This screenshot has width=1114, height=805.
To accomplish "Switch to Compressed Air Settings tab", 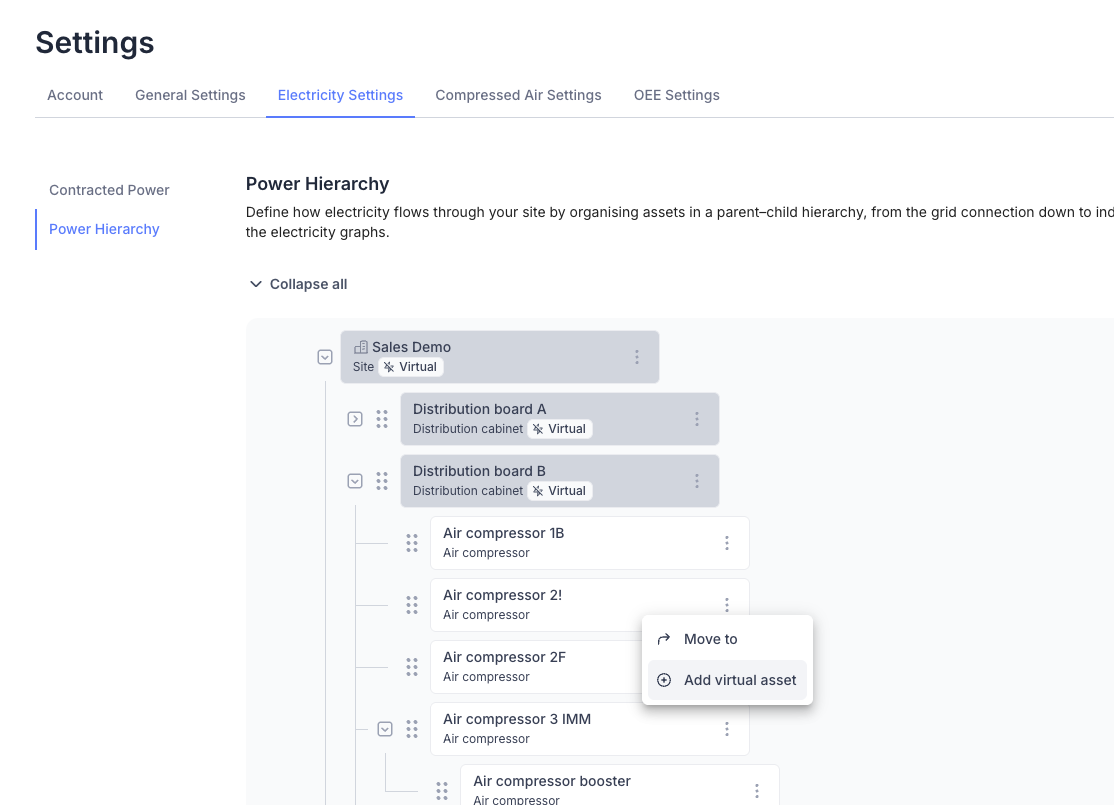I will [x=518, y=95].
